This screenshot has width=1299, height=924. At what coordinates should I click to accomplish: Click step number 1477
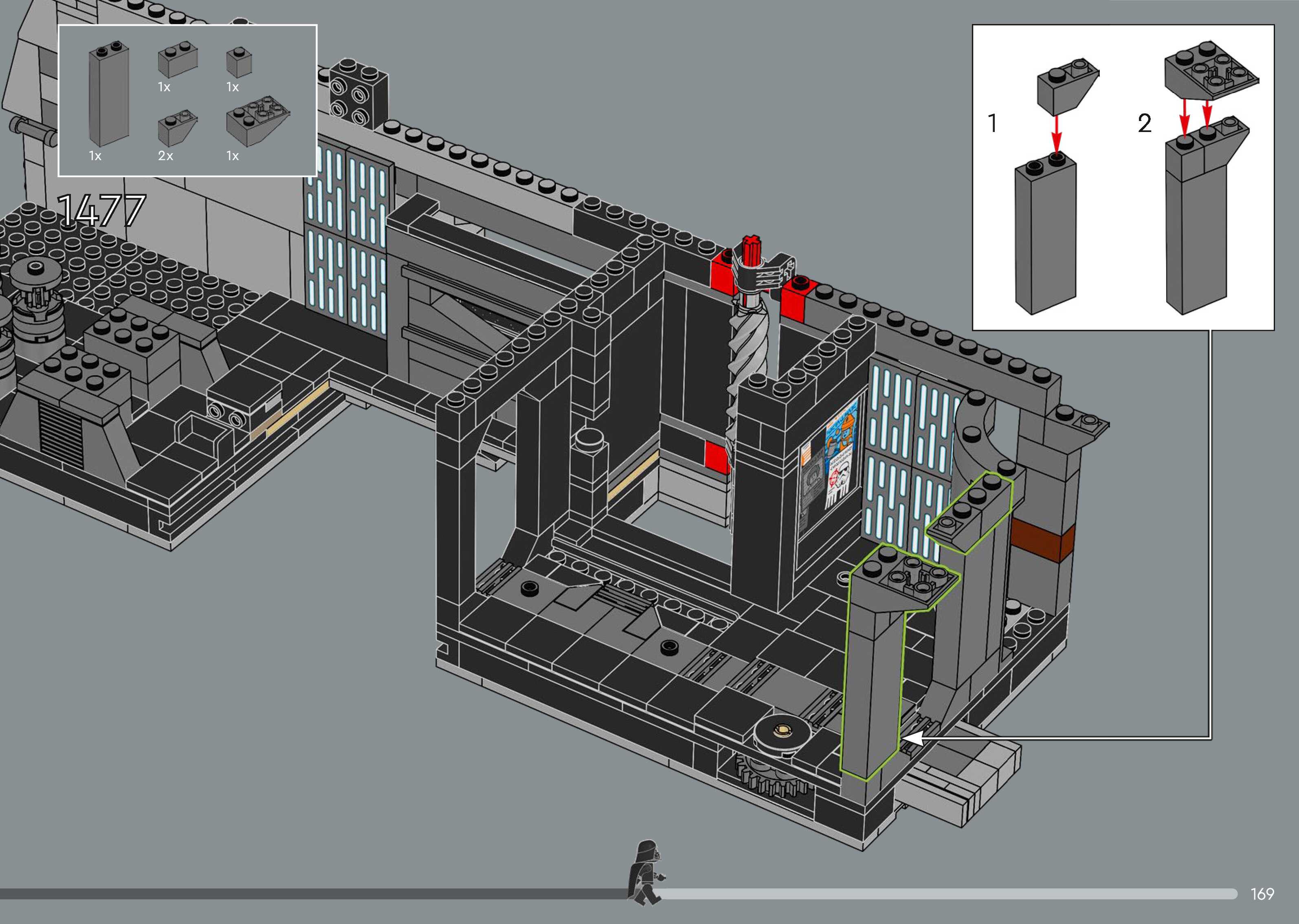click(x=102, y=211)
